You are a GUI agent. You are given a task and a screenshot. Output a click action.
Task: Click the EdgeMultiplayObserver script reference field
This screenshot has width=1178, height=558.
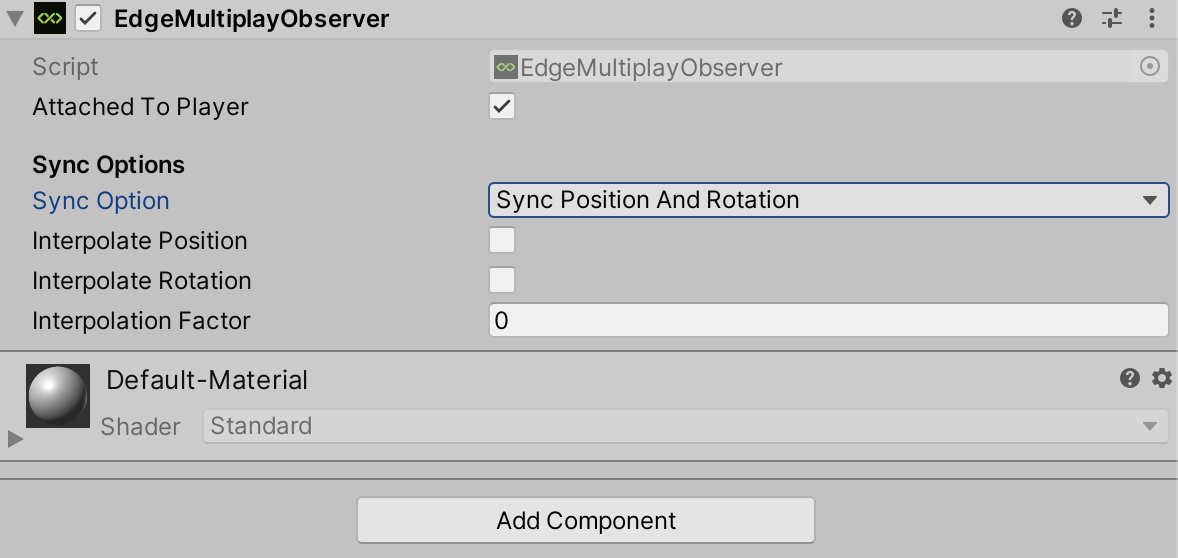click(829, 67)
